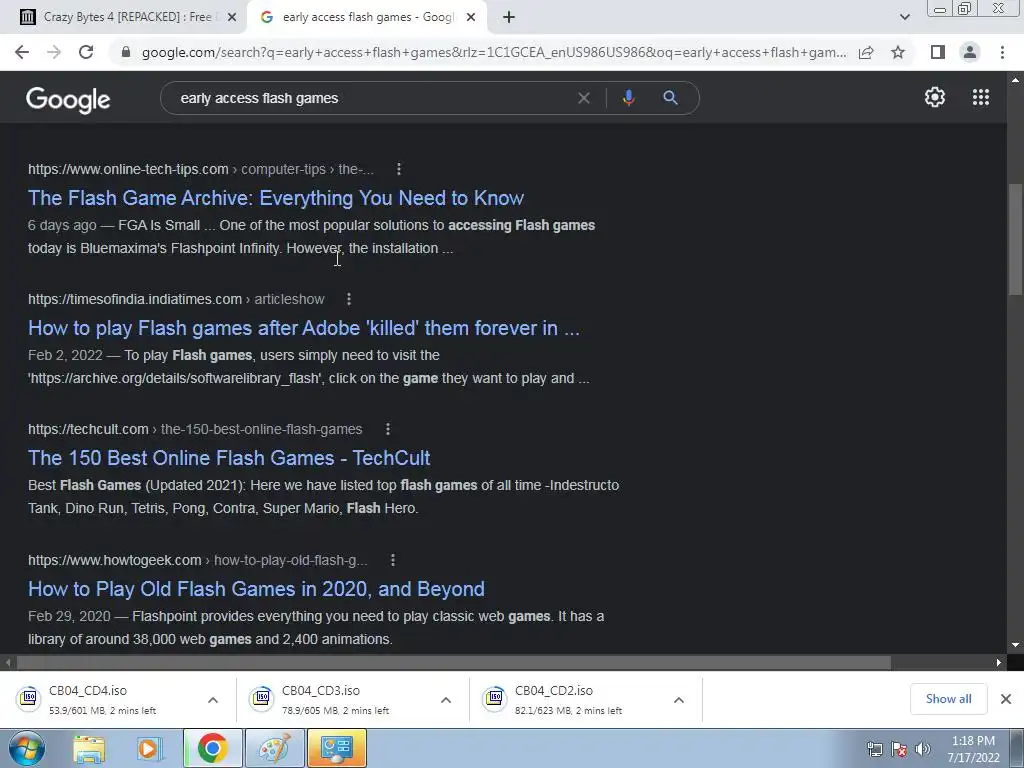Close the Crazy Bytes 4 tab
Screen dimensions: 1024x768
click(232, 18)
